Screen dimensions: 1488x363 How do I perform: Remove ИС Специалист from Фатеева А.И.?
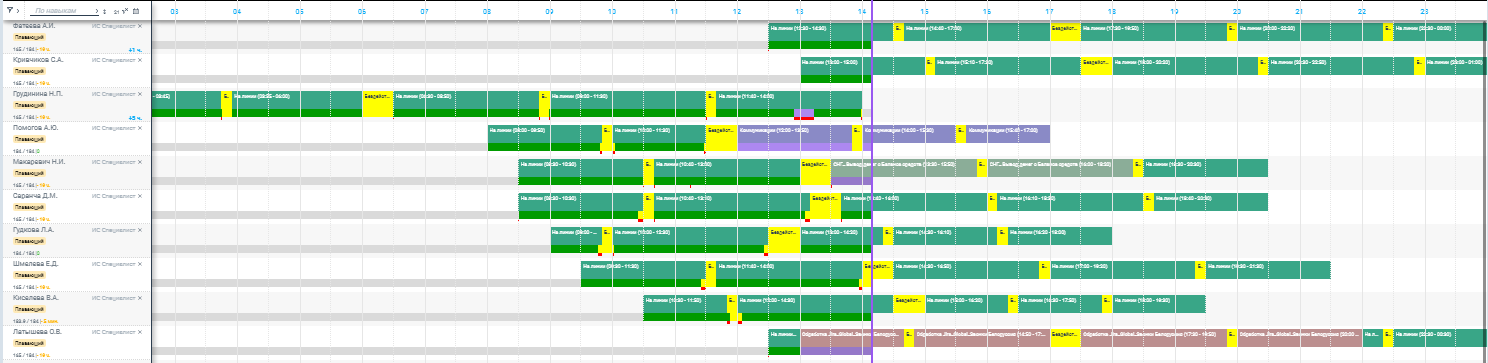pyautogui.click(x=140, y=26)
